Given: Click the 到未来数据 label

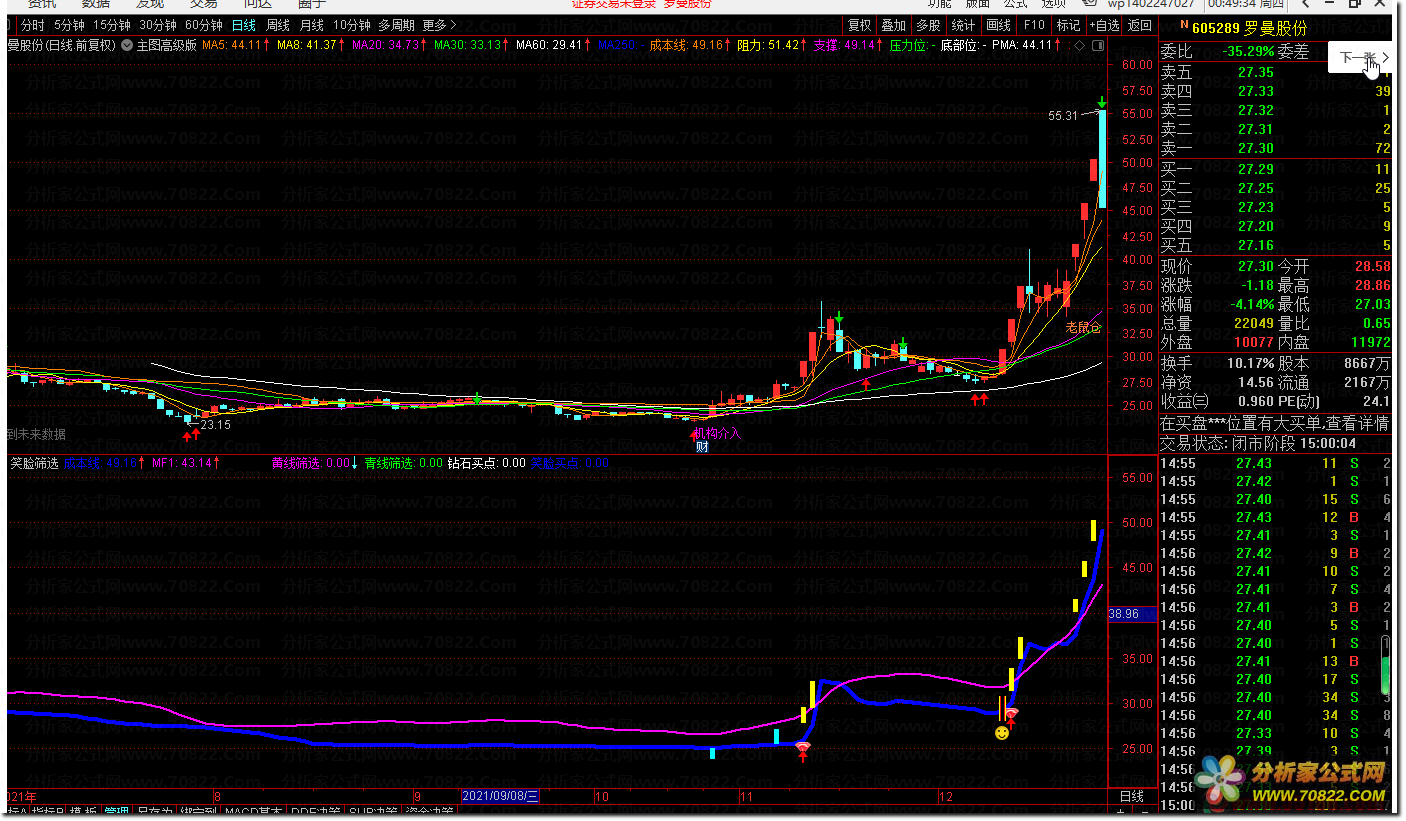Looking at the screenshot, I should pos(37,435).
